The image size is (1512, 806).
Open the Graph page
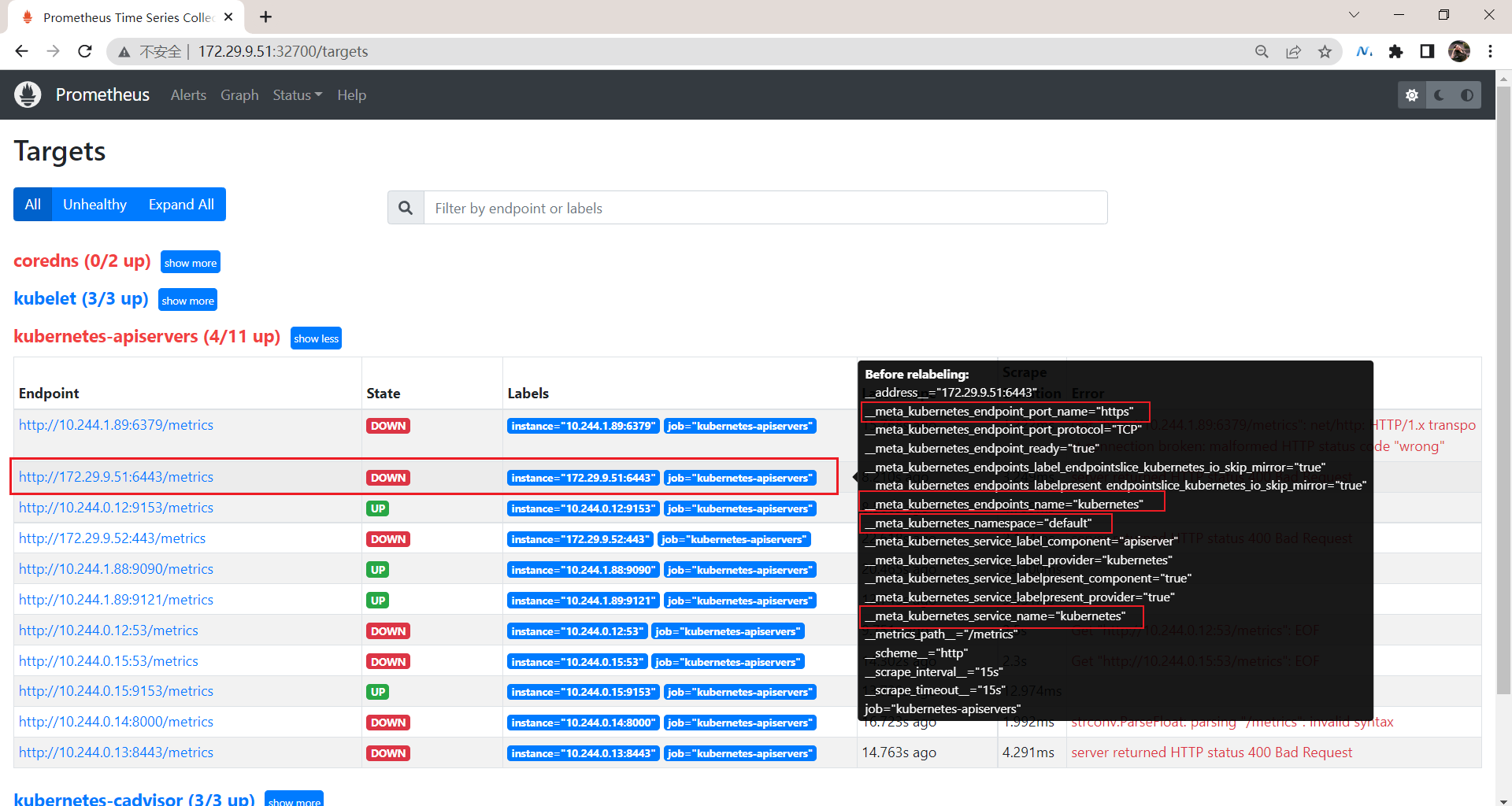point(239,94)
